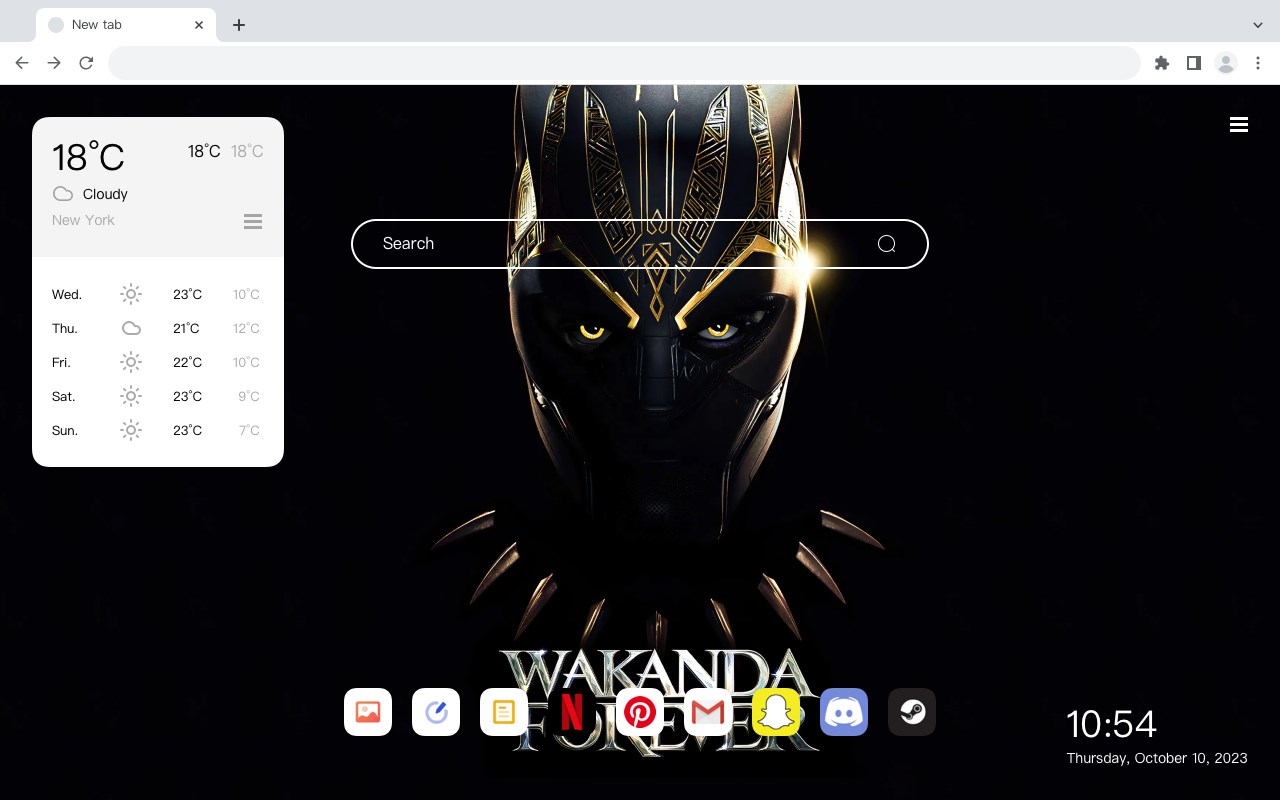The height and width of the screenshot is (800, 1280).
Task: Open a new browser tab with plus
Action: 238,25
